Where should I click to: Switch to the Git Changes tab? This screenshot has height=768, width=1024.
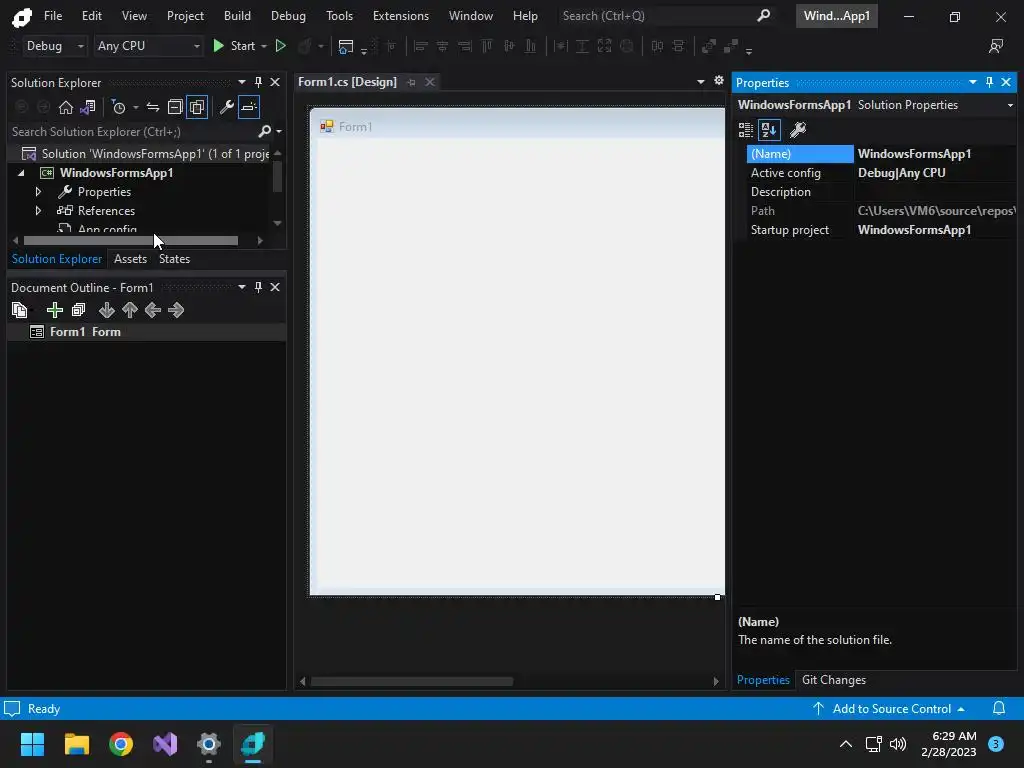coord(834,680)
